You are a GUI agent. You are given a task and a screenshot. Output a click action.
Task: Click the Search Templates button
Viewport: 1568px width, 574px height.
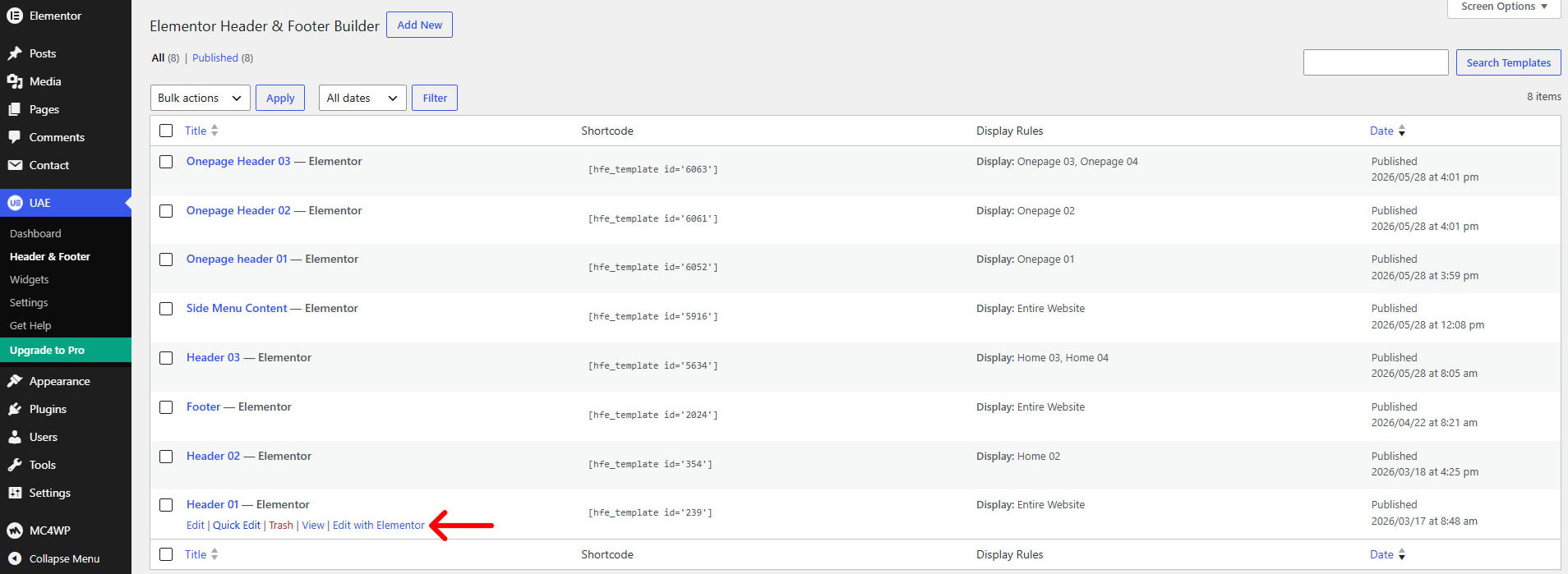[x=1508, y=62]
